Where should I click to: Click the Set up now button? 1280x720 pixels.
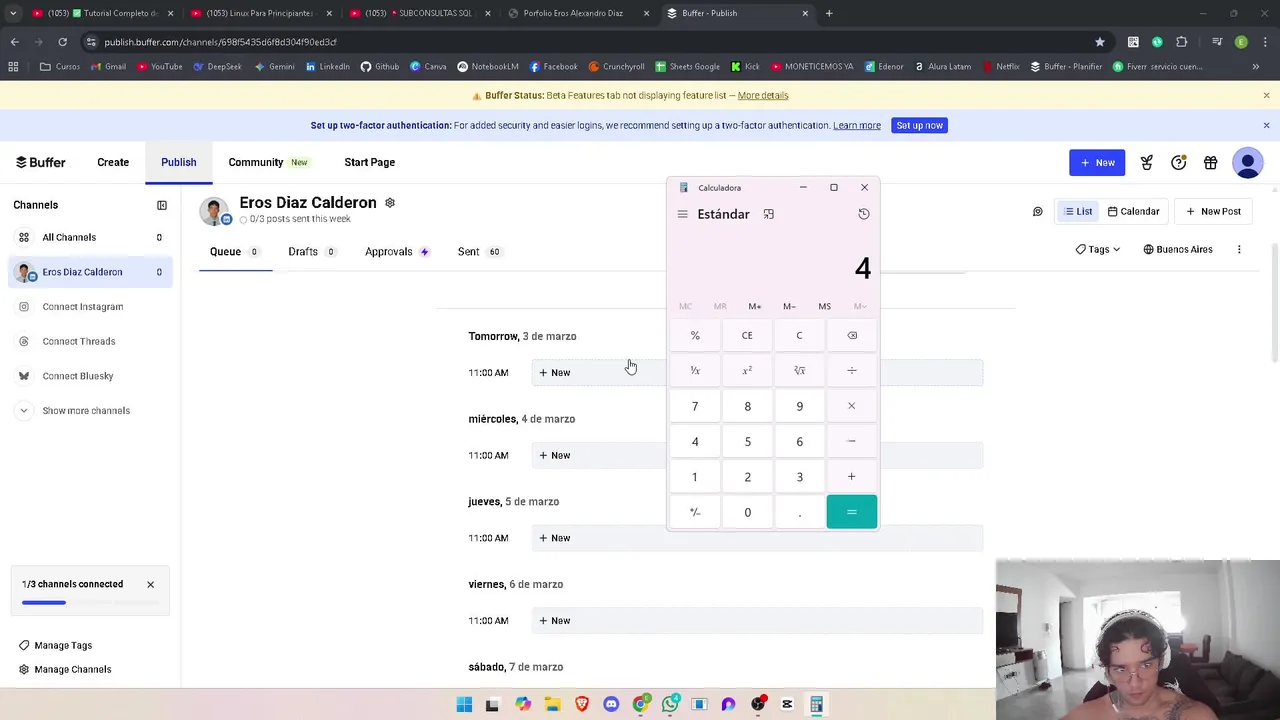[x=919, y=125]
